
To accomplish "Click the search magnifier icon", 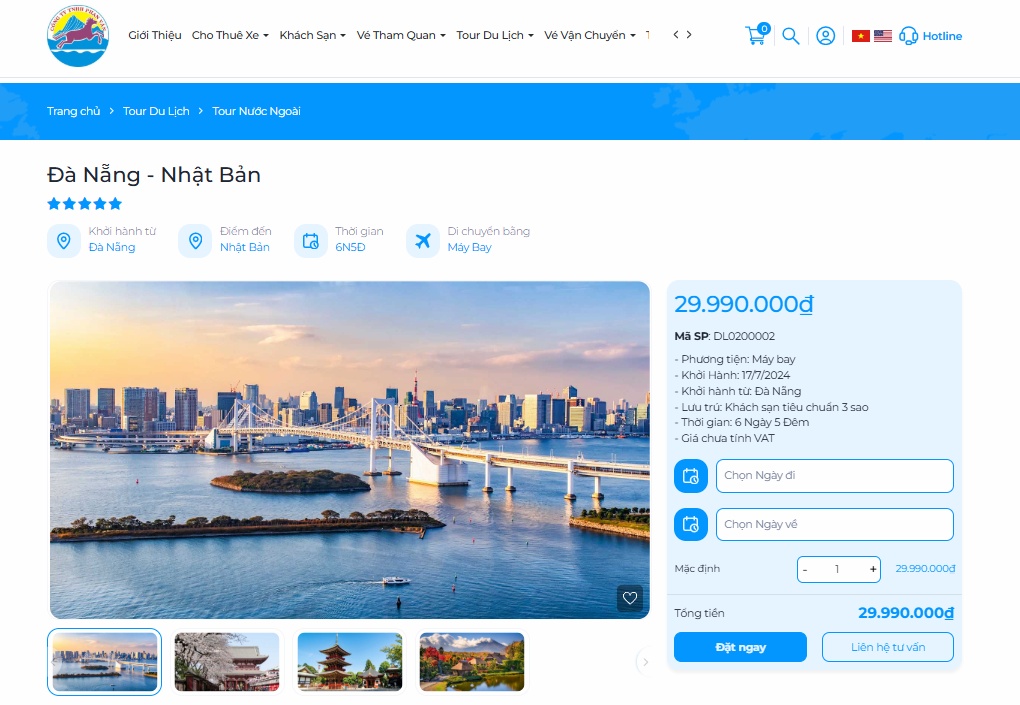I will pos(790,35).
